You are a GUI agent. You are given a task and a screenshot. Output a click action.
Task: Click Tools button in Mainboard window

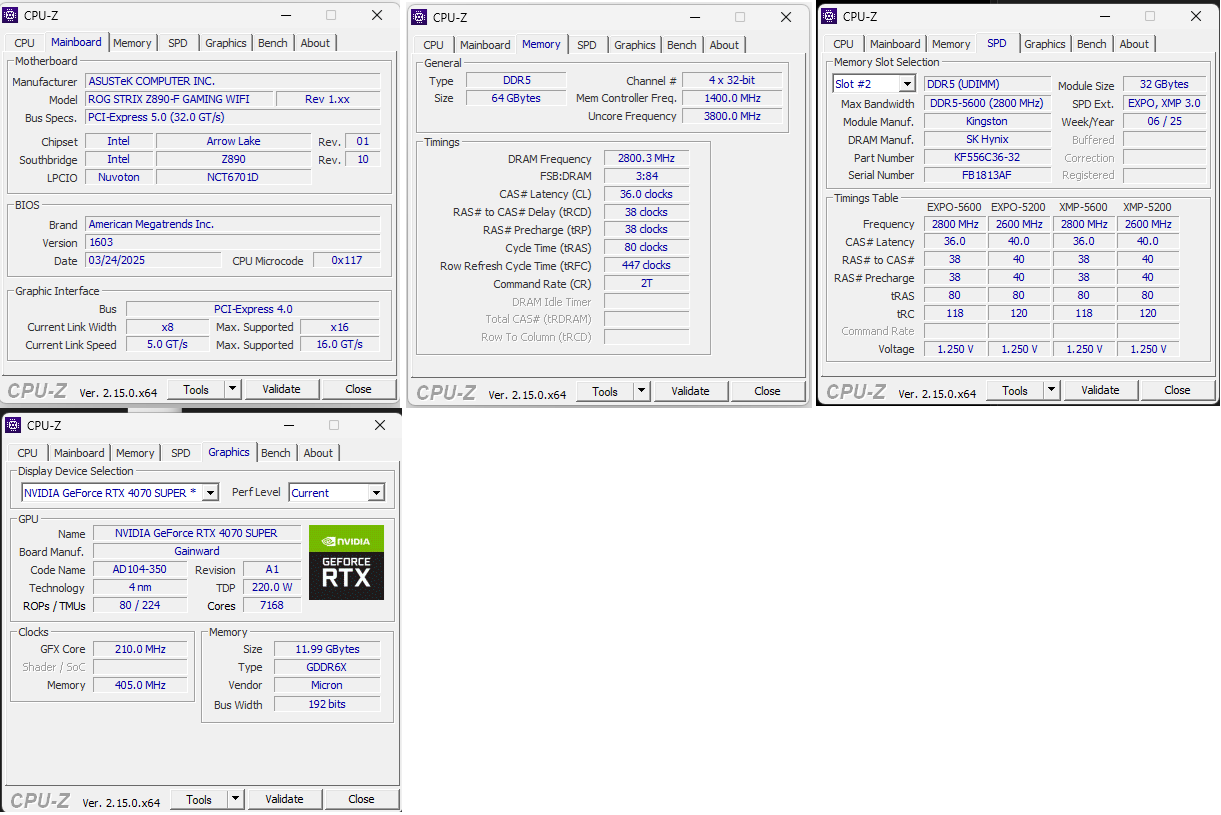click(196, 389)
